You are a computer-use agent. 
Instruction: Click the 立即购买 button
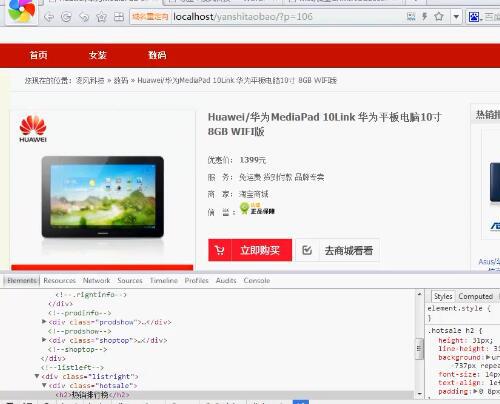[250, 250]
